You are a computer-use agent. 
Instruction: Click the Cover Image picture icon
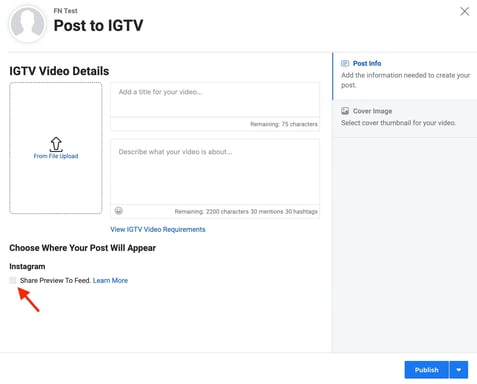click(345, 111)
